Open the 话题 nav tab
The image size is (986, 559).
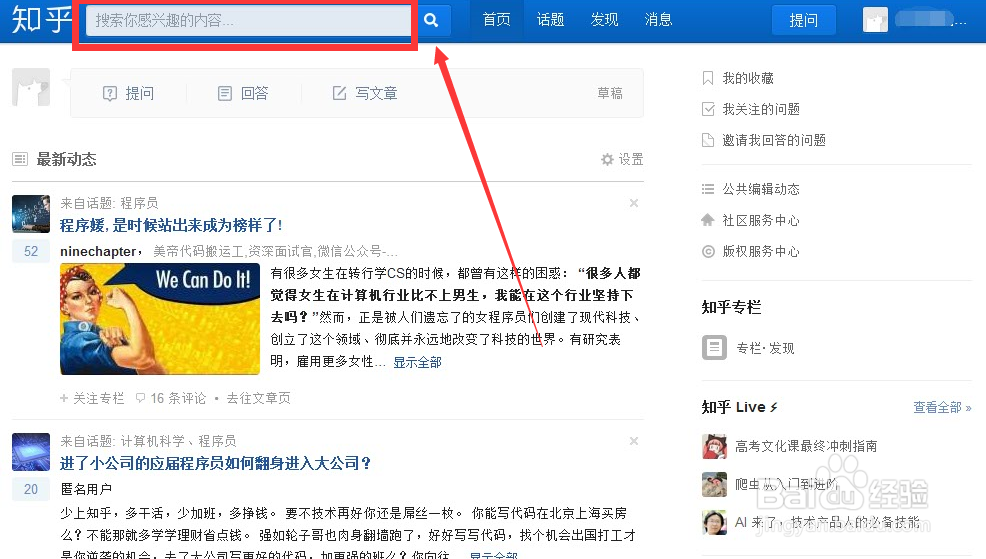coord(550,20)
